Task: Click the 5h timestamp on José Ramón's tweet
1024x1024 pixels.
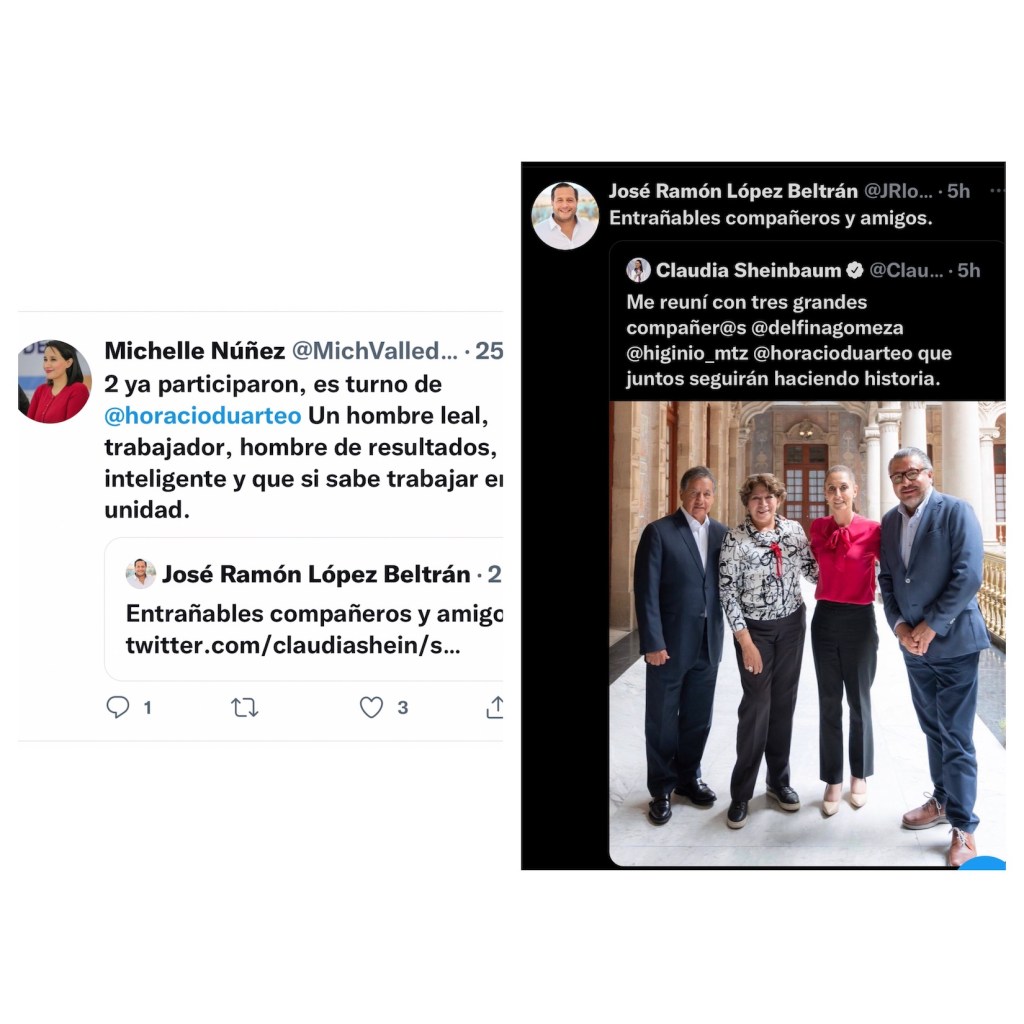Action: [x=958, y=191]
